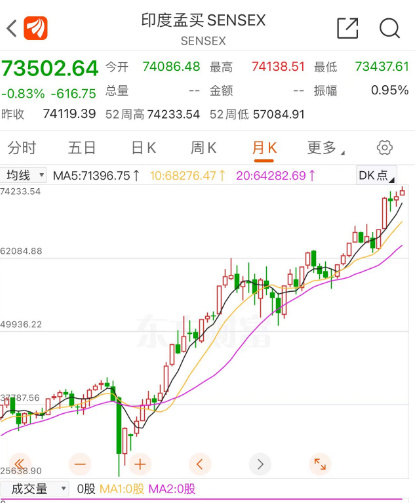Open the search magnifier icon
418x503 pixels.
pyautogui.click(x=390, y=28)
